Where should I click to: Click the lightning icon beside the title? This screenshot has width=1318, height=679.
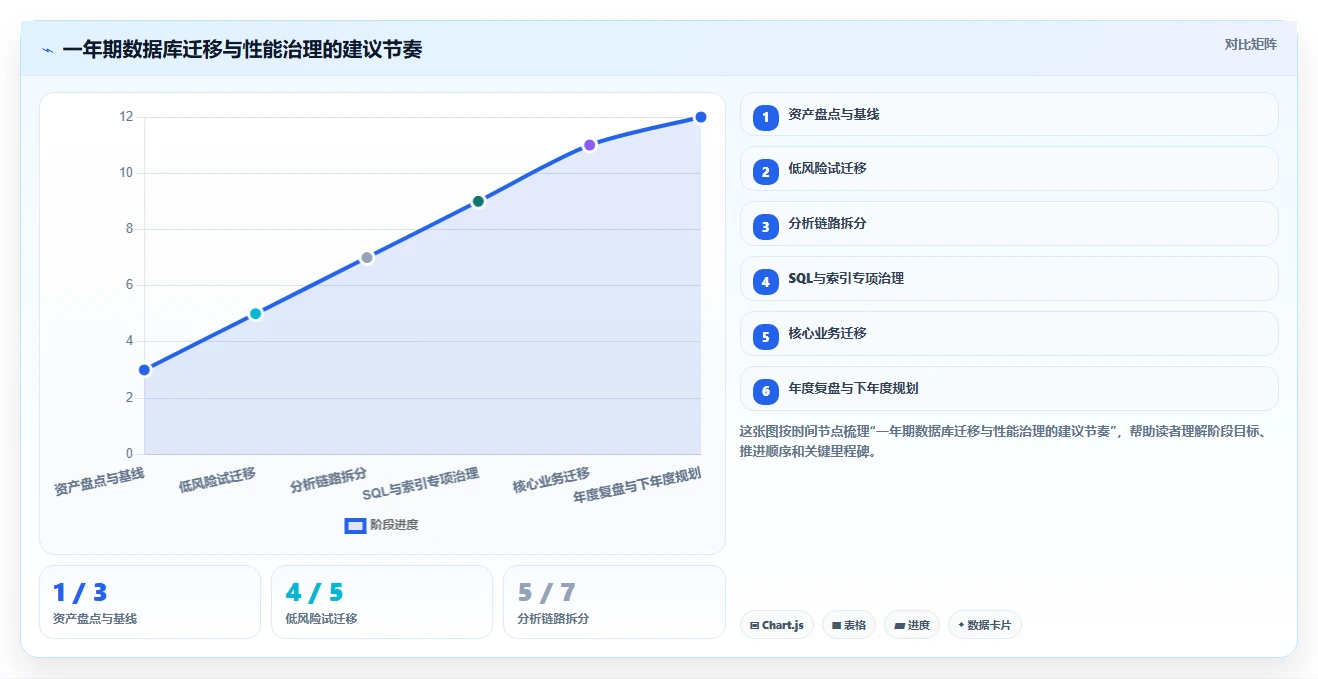tap(47, 50)
